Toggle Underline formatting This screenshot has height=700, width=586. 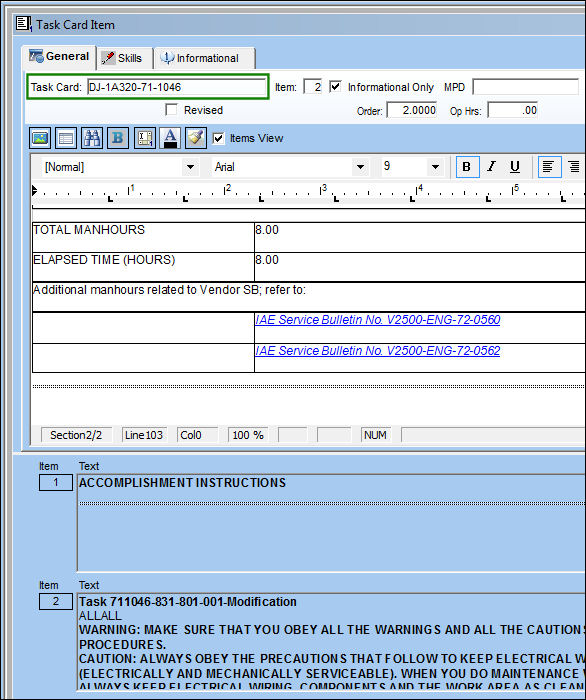click(515, 167)
